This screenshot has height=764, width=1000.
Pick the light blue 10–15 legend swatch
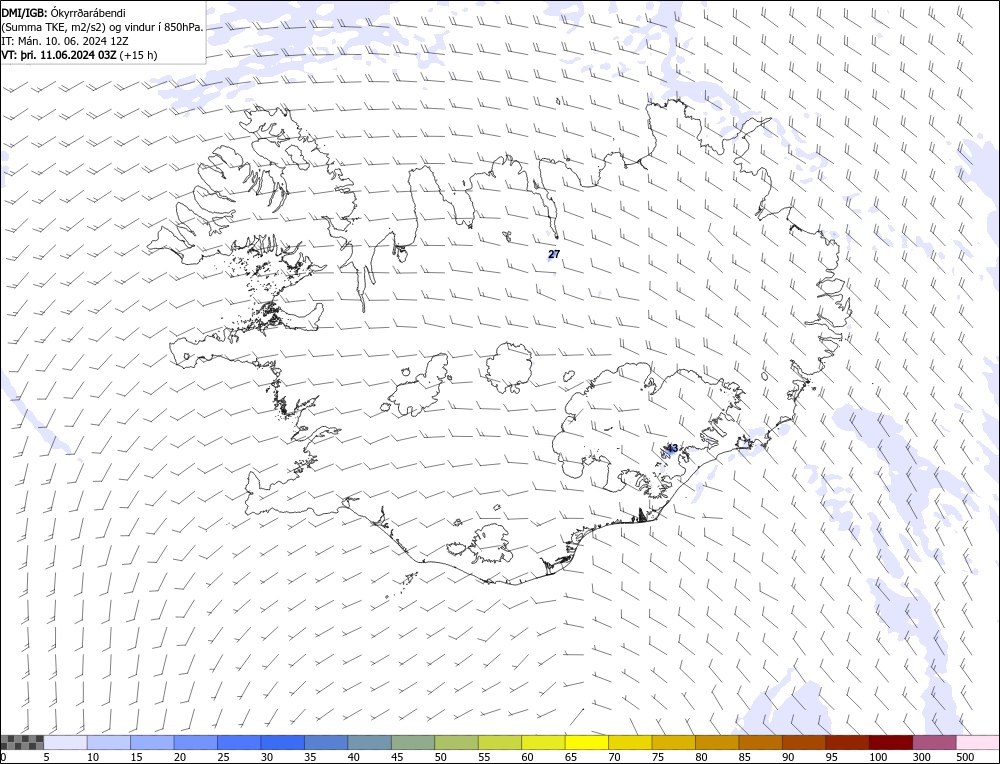click(109, 742)
